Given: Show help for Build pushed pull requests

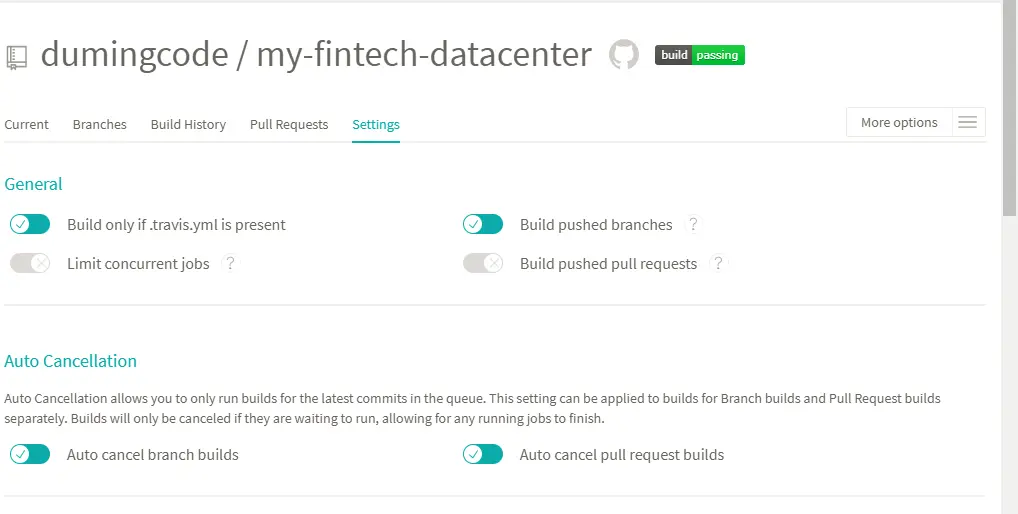Looking at the screenshot, I should tap(718, 263).
